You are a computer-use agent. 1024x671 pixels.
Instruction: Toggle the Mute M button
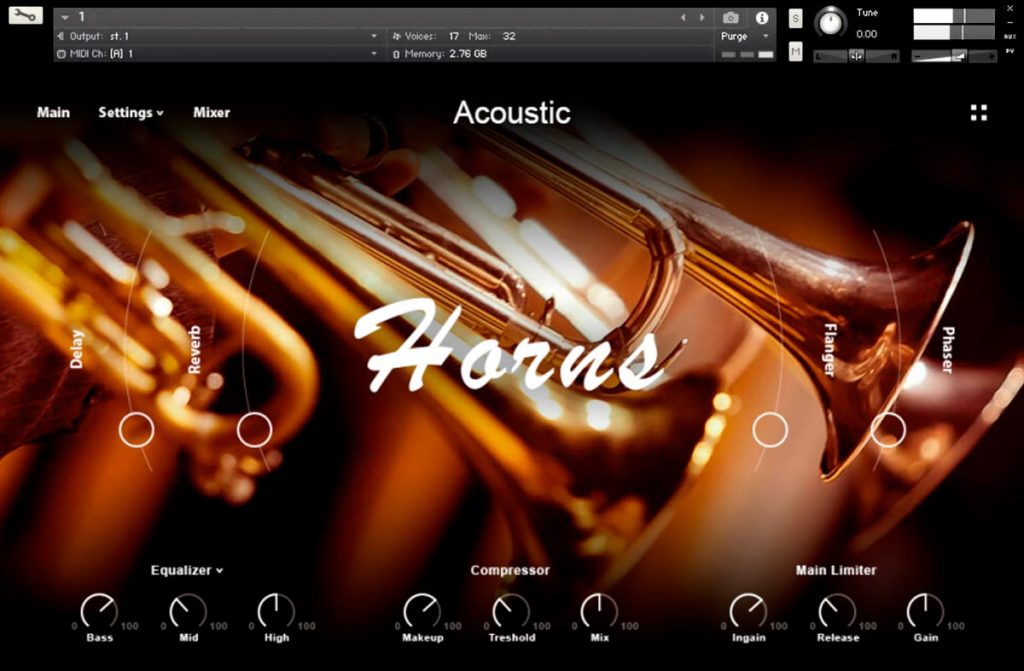(795, 51)
